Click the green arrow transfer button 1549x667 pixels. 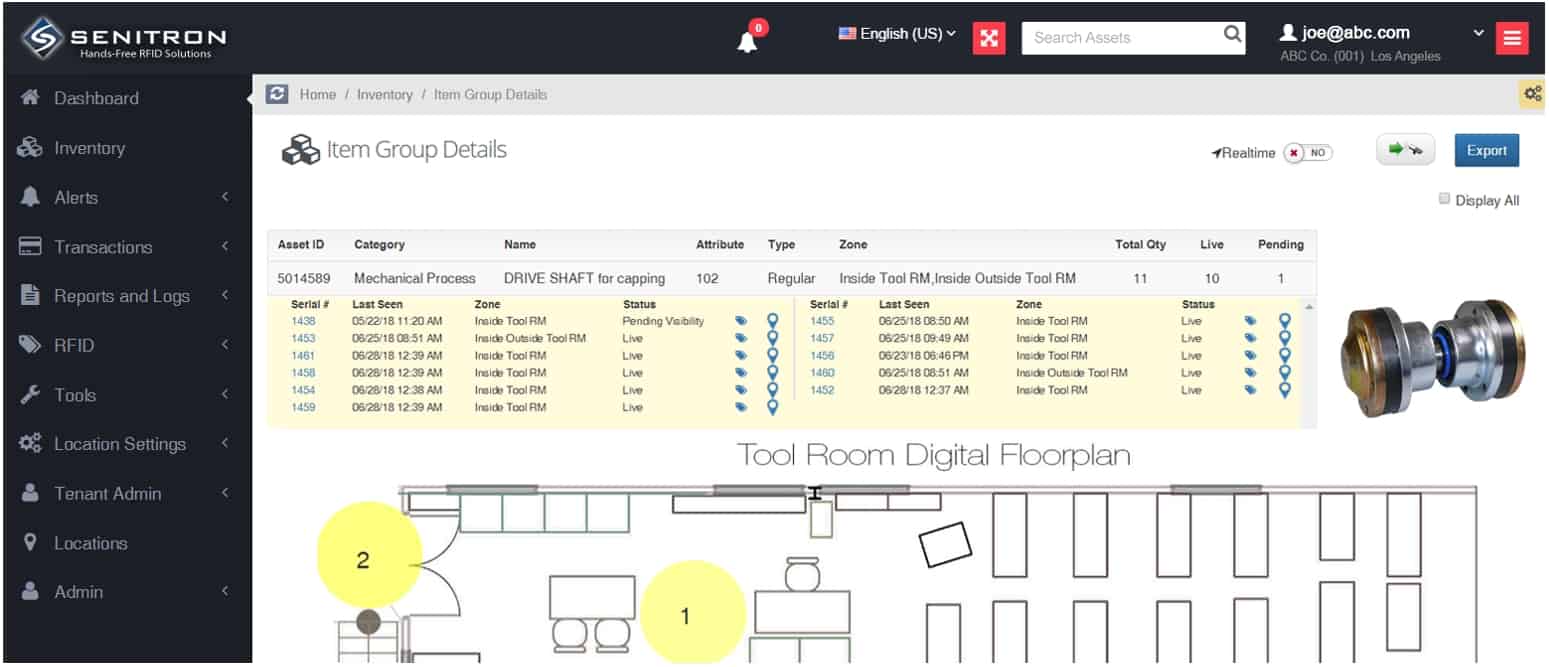pyautogui.click(x=1405, y=151)
